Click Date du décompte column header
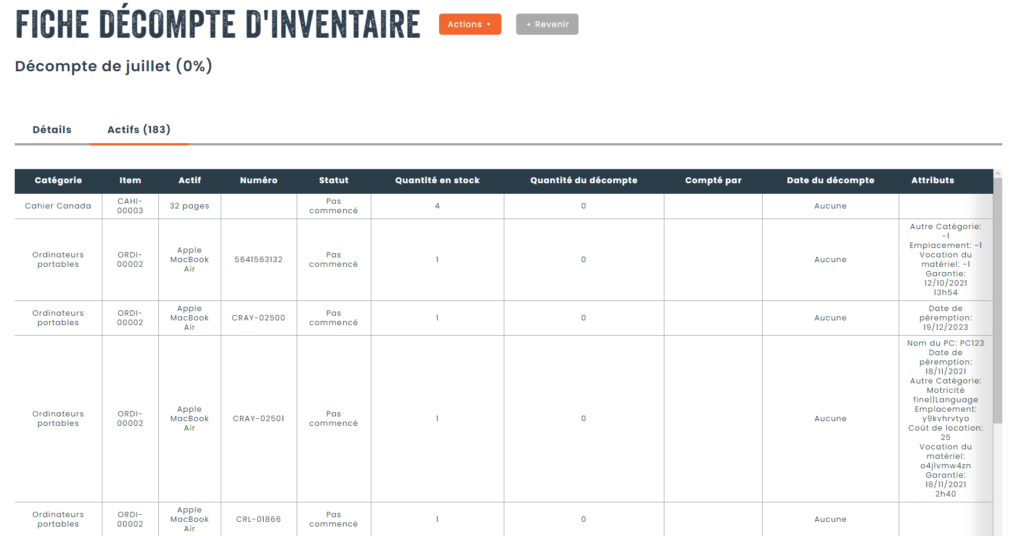The image size is (1024, 536). [x=830, y=181]
